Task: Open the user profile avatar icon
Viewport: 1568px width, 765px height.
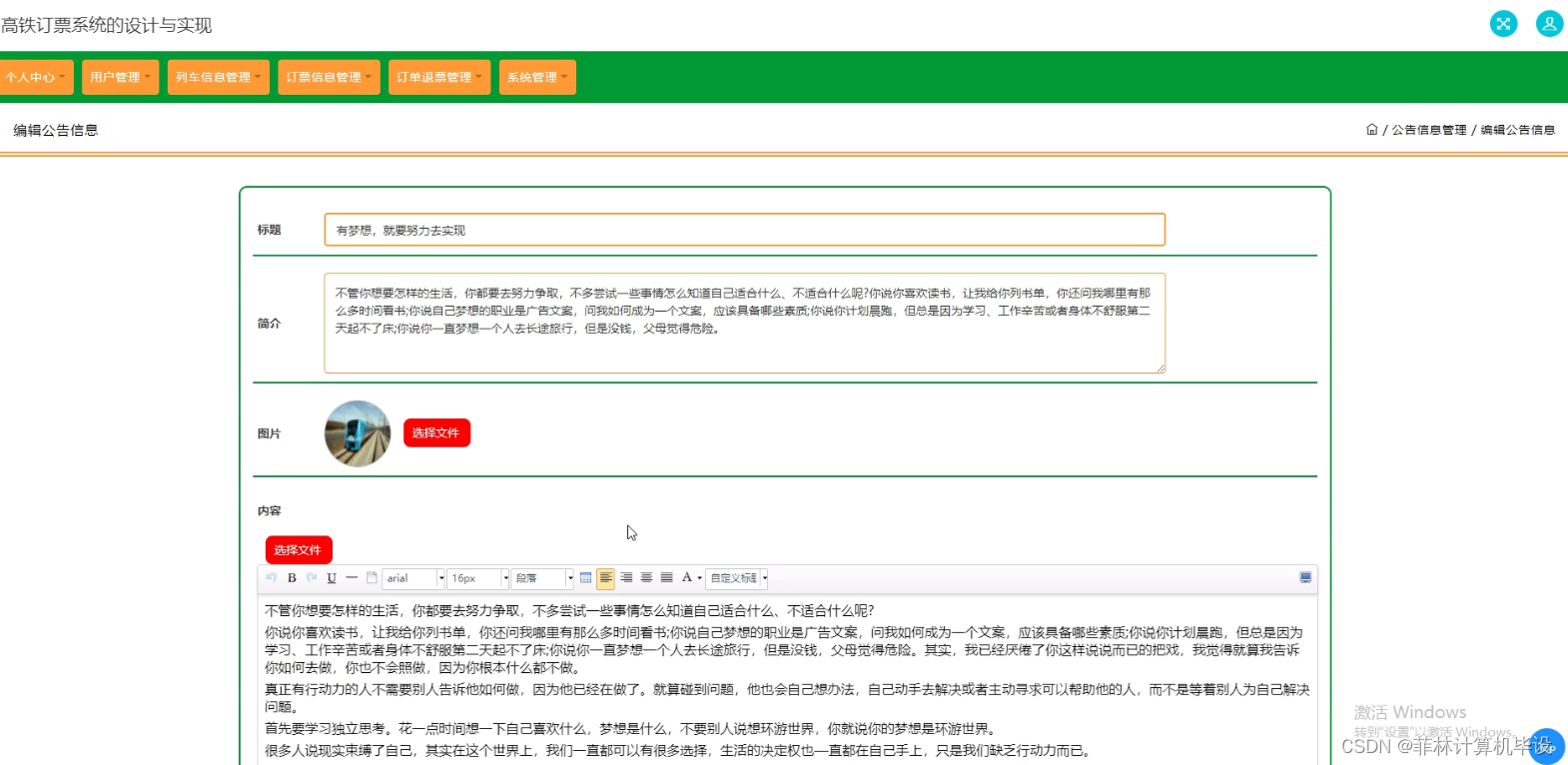Action: pyautogui.click(x=1549, y=23)
